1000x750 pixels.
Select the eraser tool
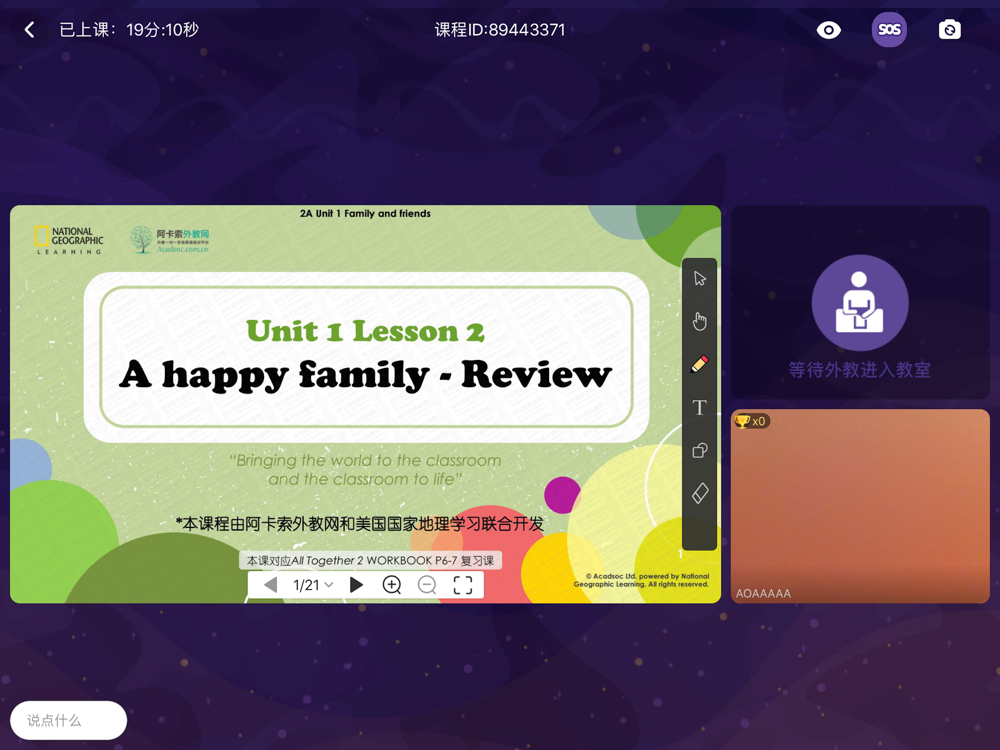coord(700,493)
